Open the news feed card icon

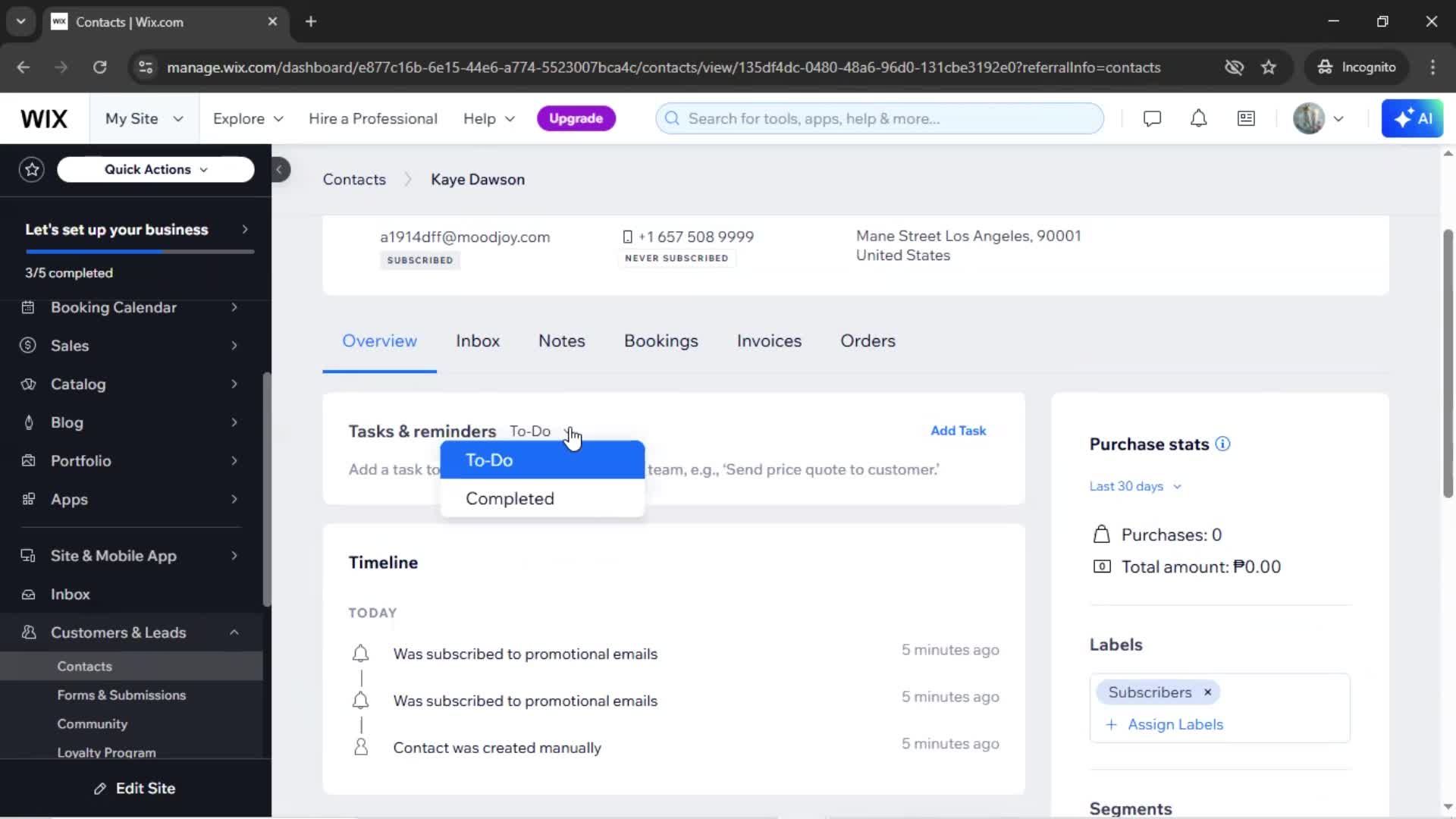pos(1246,118)
